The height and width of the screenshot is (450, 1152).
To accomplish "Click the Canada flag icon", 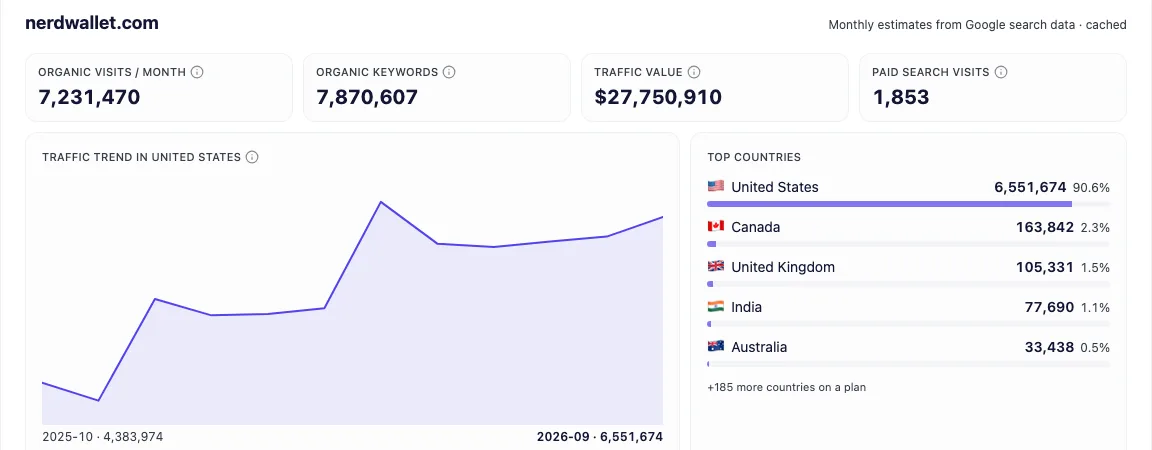I will [x=716, y=226].
